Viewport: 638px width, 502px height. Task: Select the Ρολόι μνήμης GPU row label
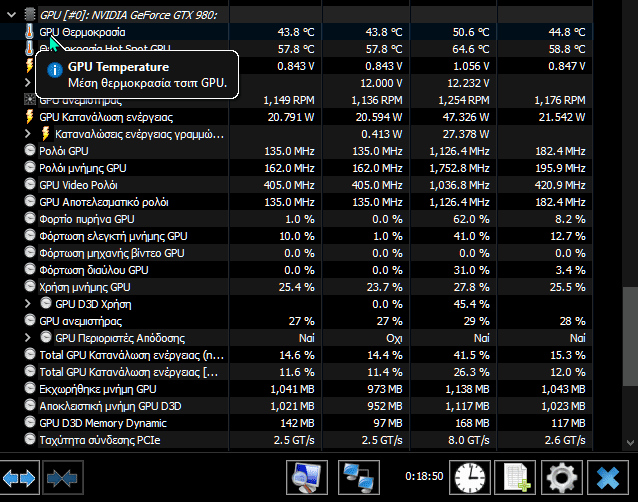pos(83,168)
